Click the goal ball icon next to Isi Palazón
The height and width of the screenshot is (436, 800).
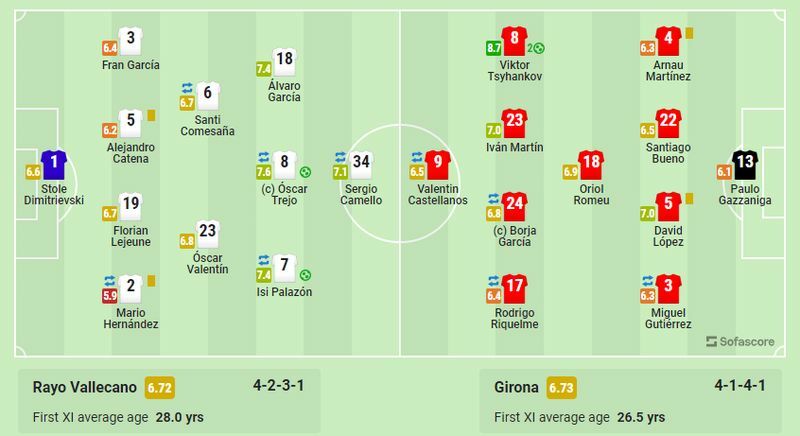coord(306,275)
